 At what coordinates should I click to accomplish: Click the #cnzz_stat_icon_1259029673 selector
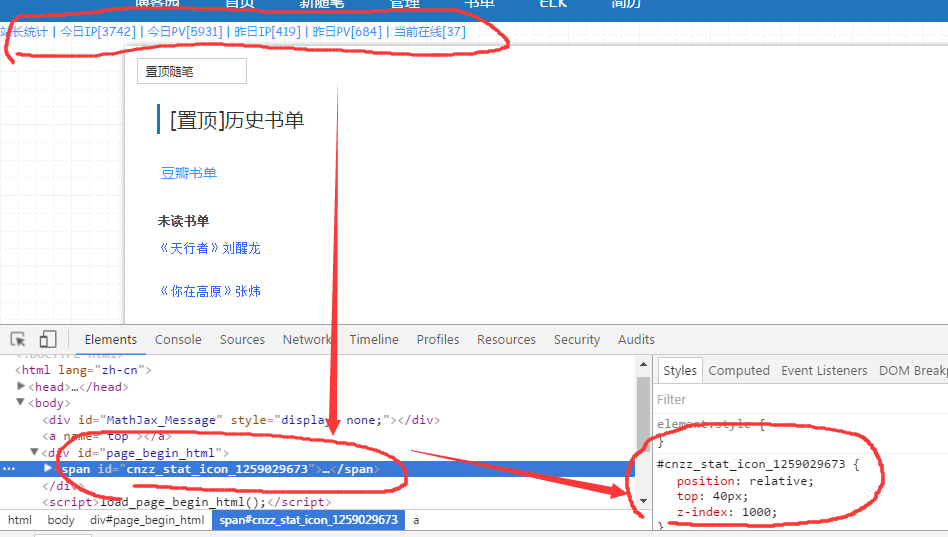pyautogui.click(x=751, y=464)
